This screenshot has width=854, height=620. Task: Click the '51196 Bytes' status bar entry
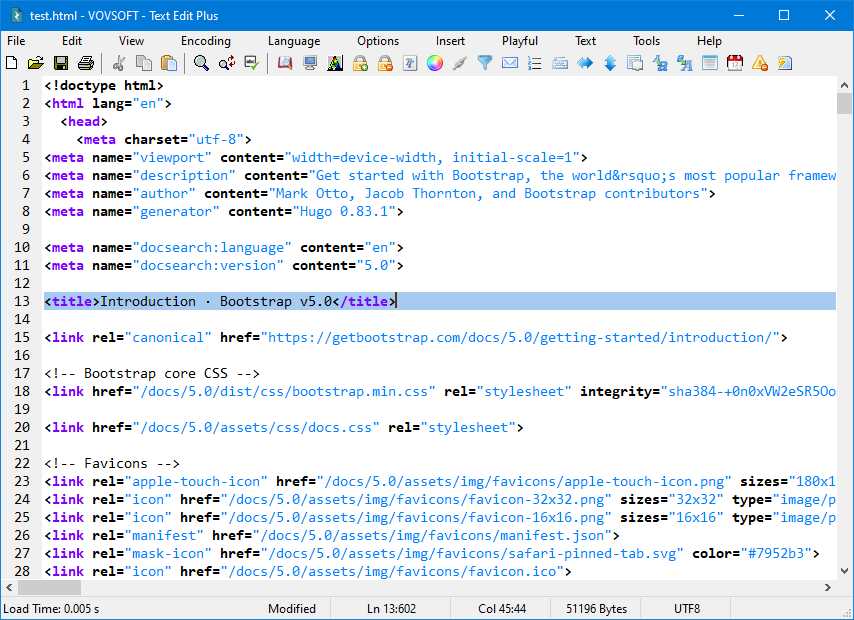[x=596, y=609]
